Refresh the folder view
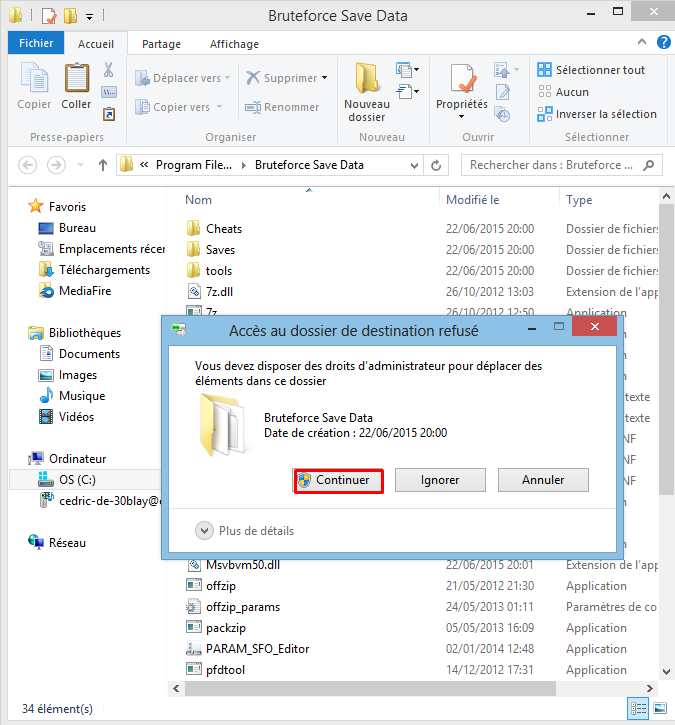Image resolution: width=675 pixels, height=725 pixels. click(436, 165)
